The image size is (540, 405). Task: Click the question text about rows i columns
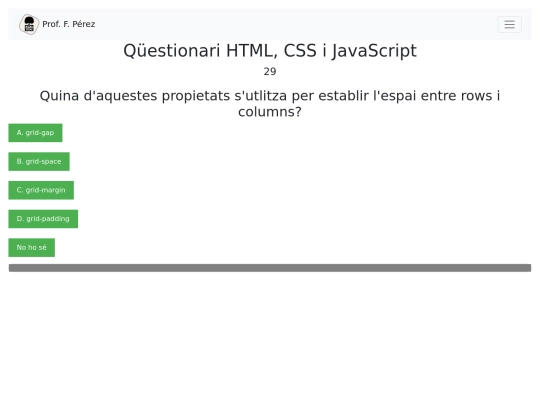(x=270, y=104)
